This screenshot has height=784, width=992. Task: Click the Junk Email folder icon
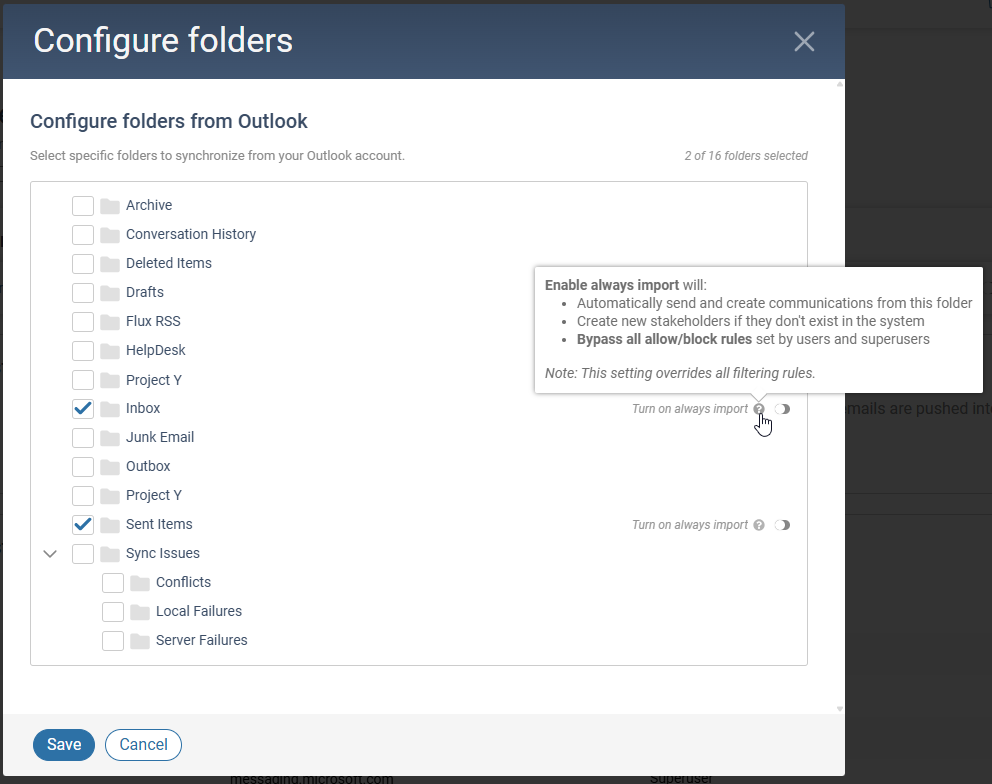point(110,438)
